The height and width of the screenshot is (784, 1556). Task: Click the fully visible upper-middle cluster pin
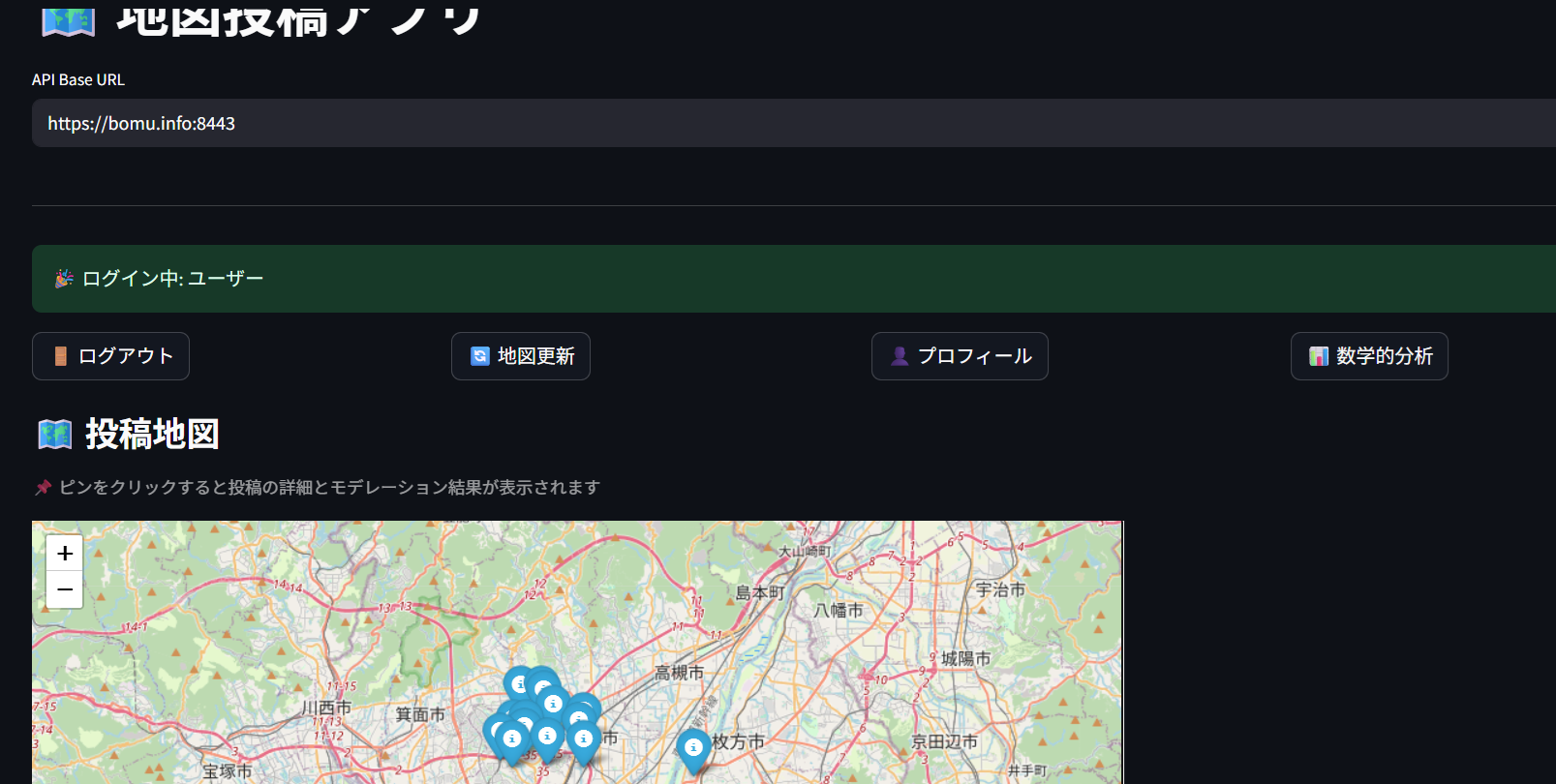click(553, 704)
